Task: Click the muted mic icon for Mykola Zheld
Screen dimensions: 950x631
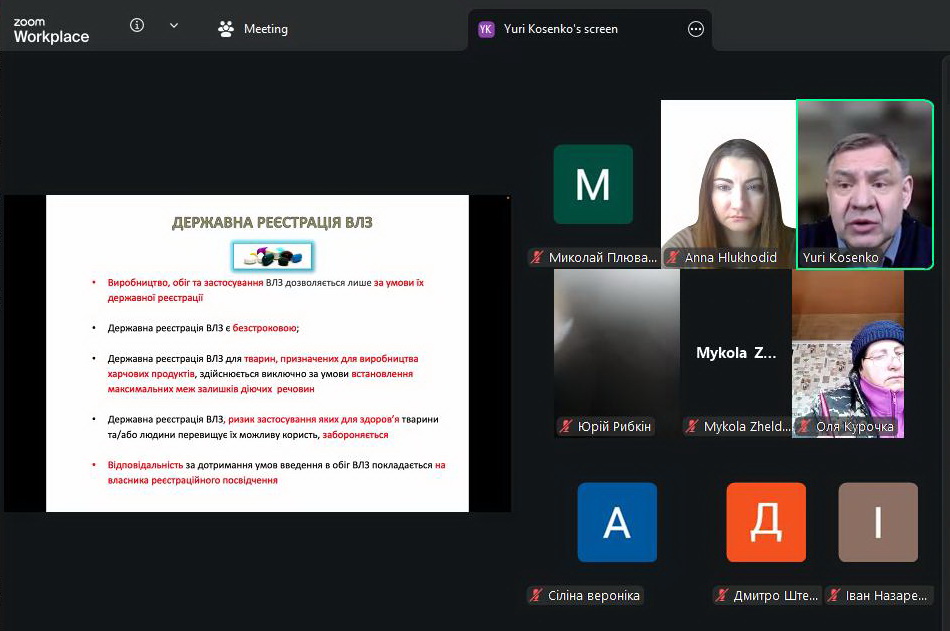Action: 692,427
